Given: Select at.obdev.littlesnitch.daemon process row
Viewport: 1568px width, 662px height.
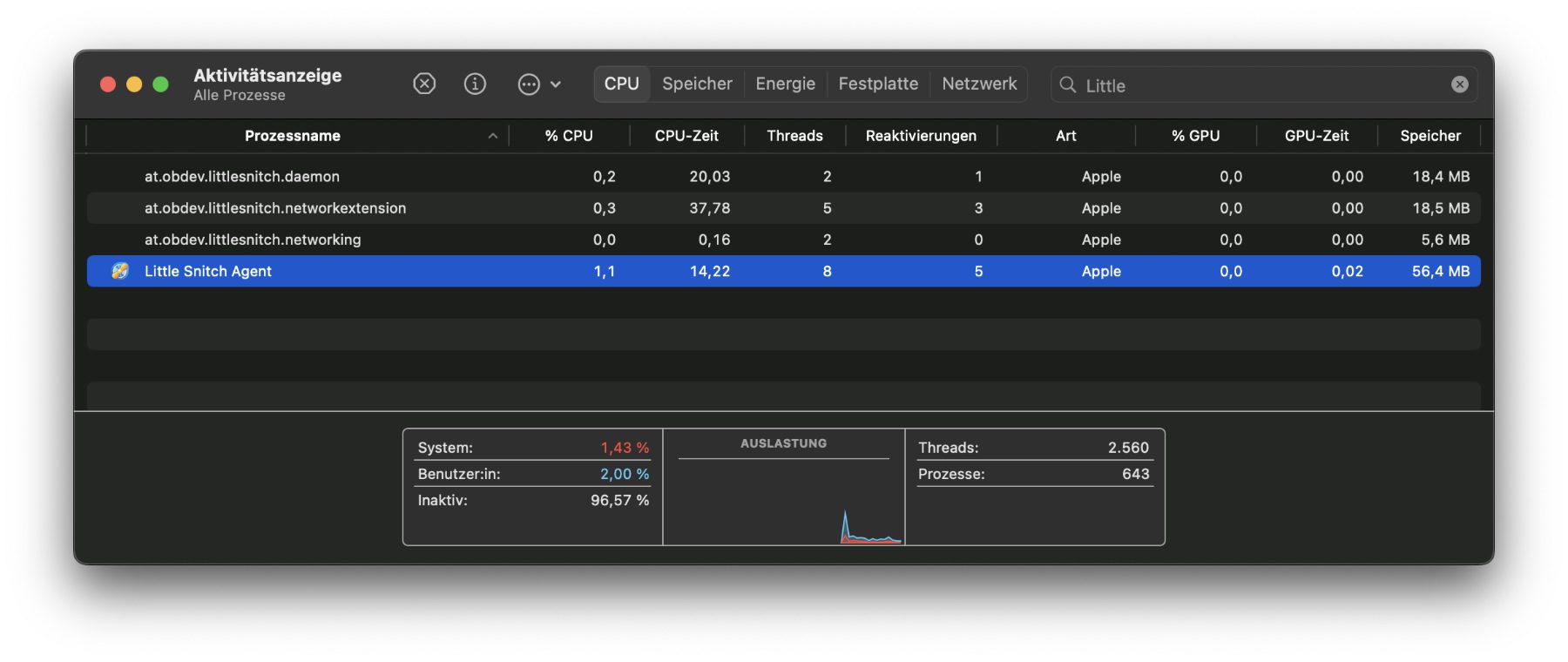Looking at the screenshot, I should click(242, 176).
